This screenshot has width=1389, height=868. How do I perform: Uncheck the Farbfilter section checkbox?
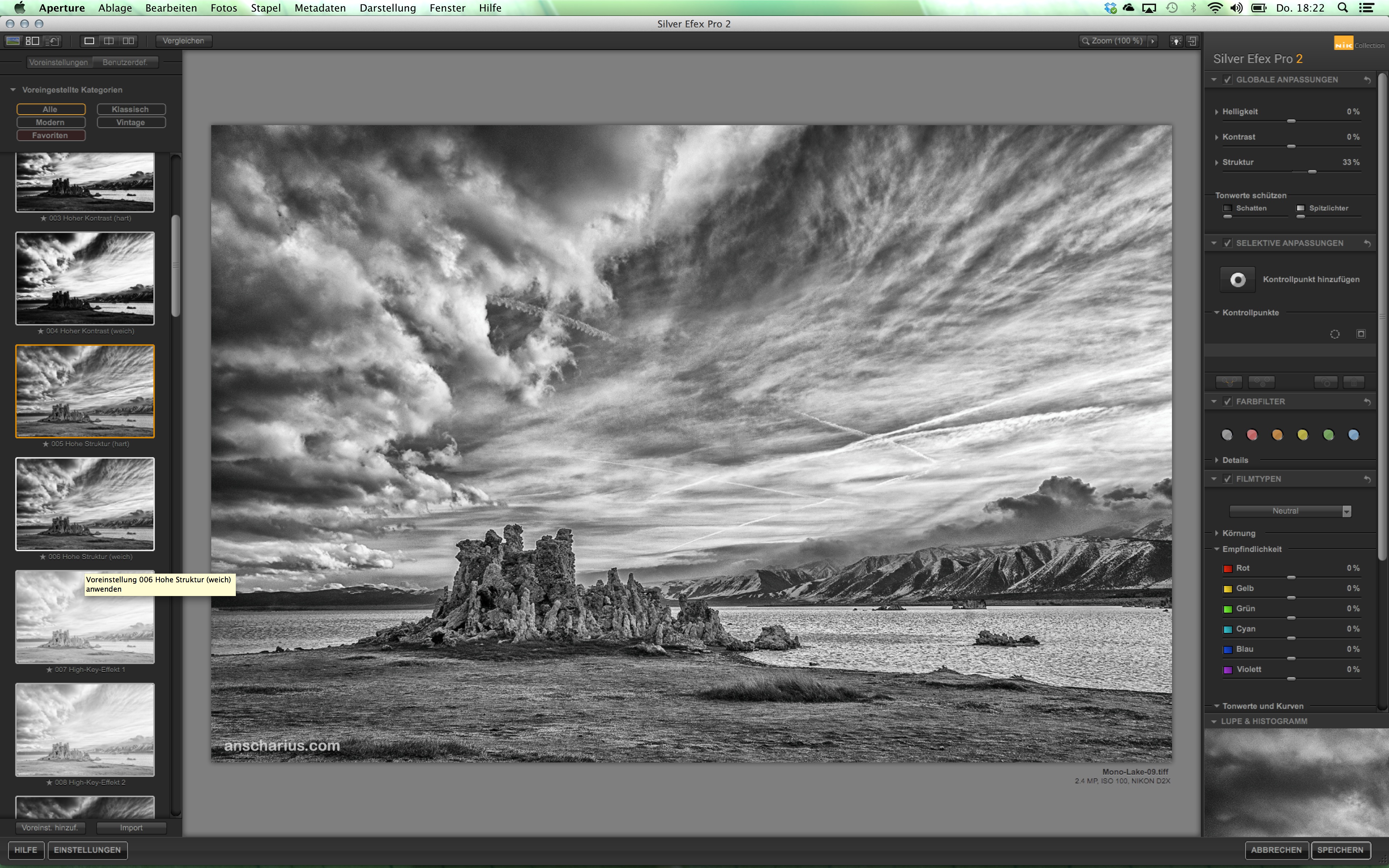click(1227, 401)
